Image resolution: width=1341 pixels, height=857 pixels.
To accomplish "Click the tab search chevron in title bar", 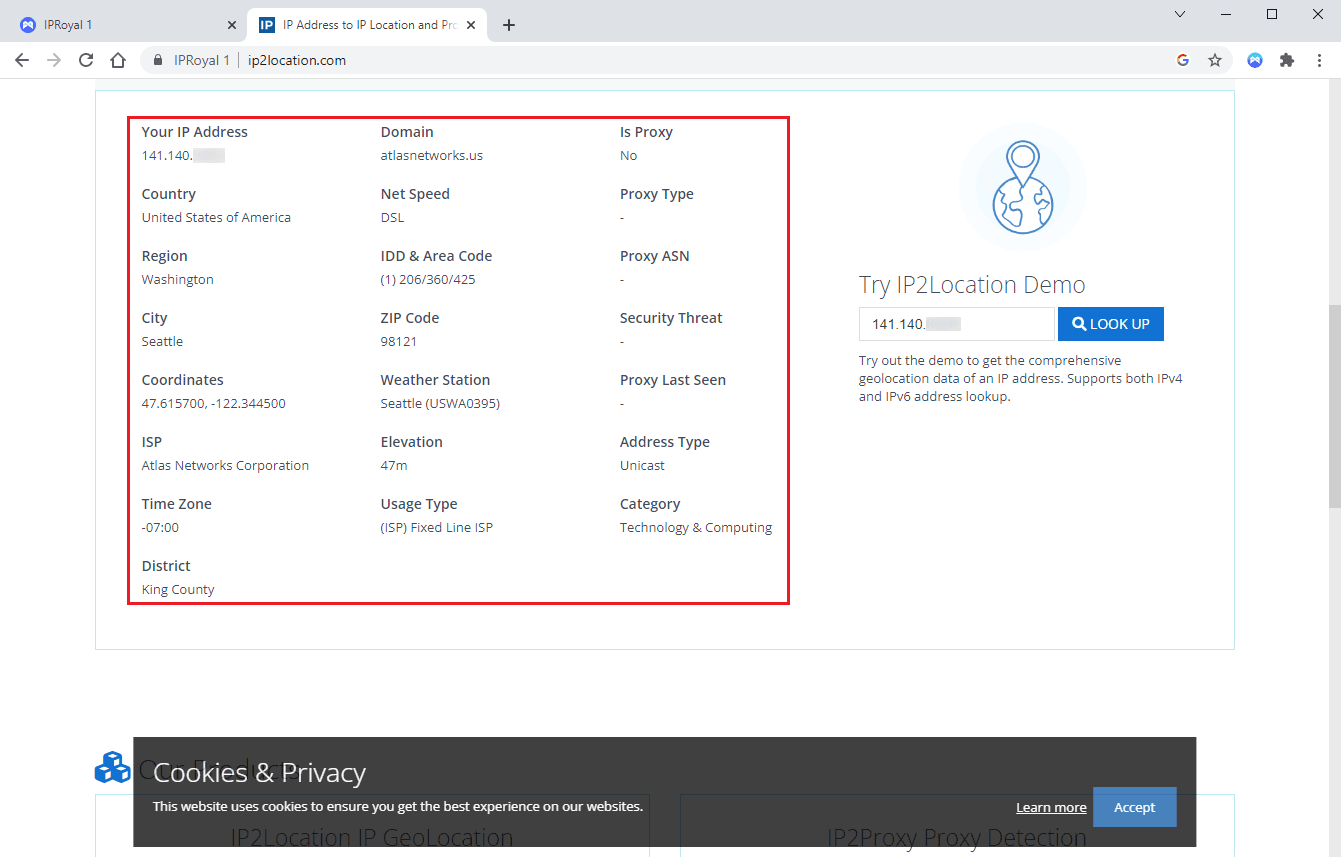I will pyautogui.click(x=1180, y=14).
